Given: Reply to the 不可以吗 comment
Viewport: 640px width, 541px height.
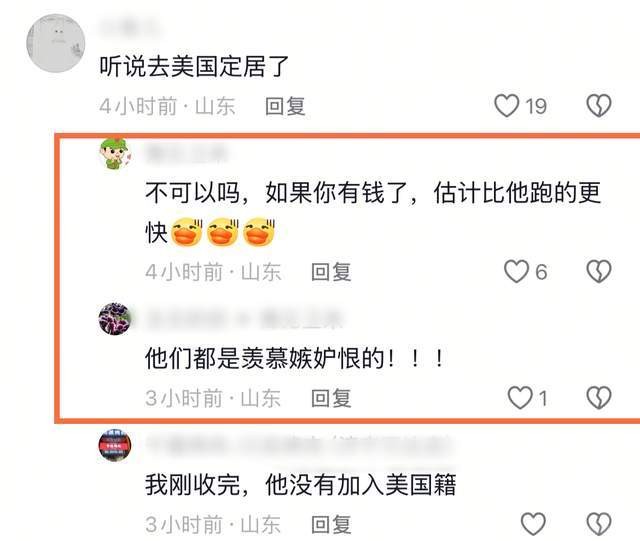Looking at the screenshot, I should tap(331, 272).
